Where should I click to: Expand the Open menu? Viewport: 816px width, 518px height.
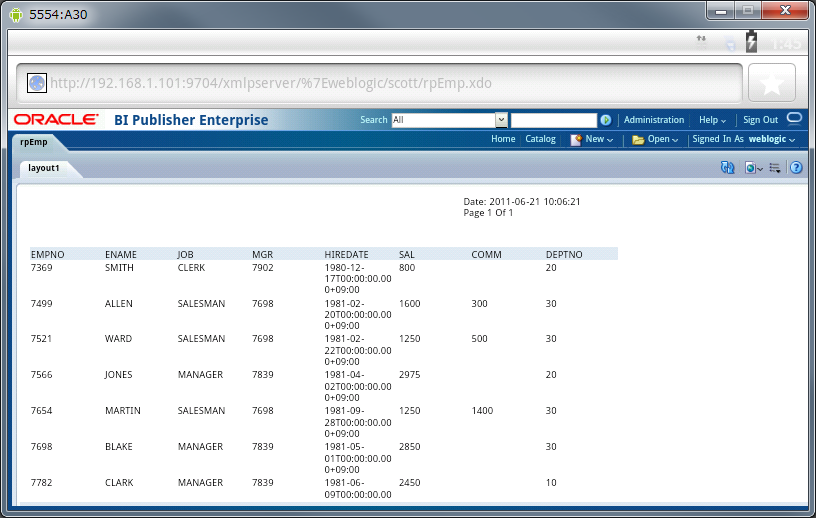662,139
